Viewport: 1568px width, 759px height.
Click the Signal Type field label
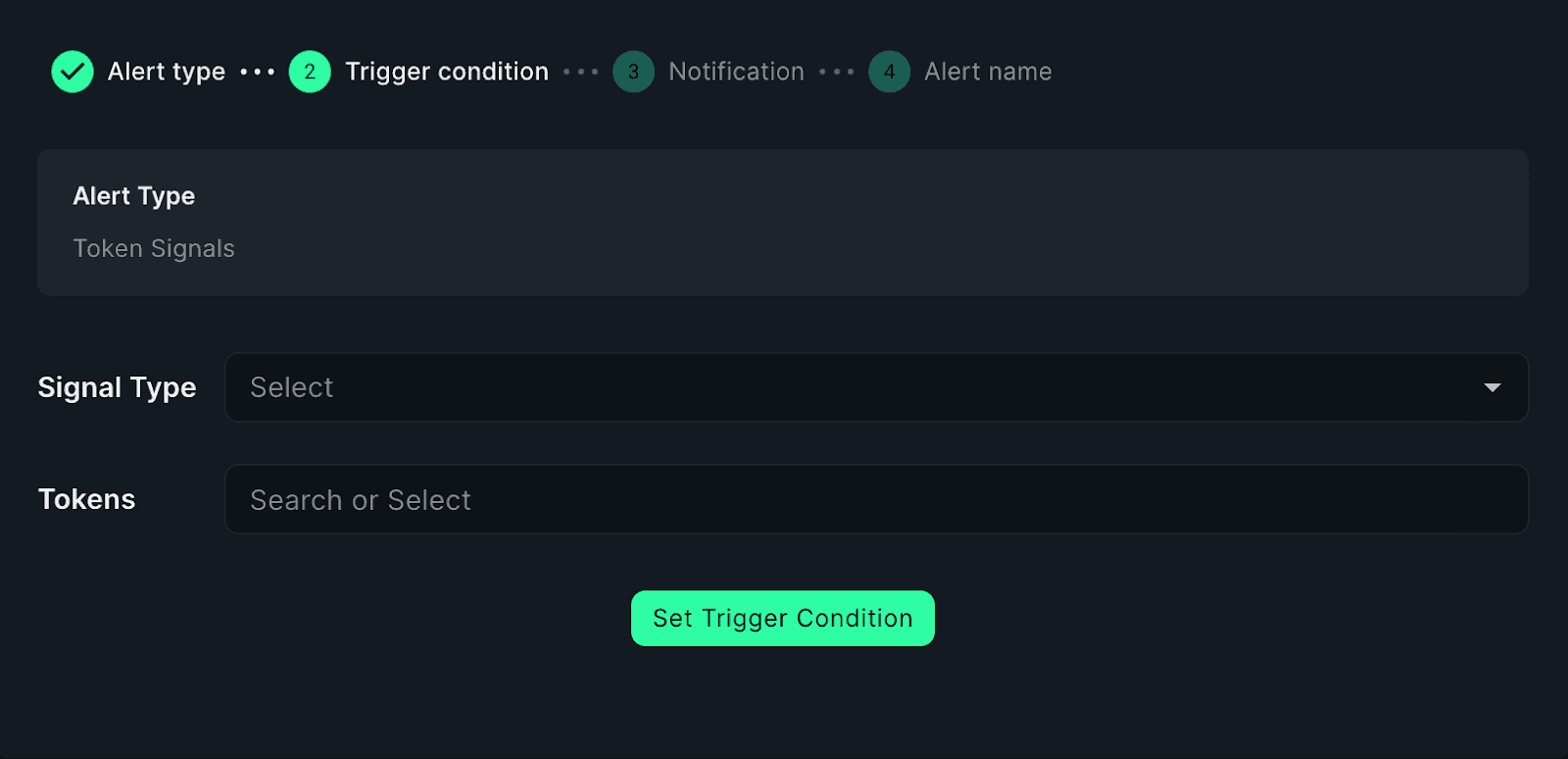click(117, 387)
